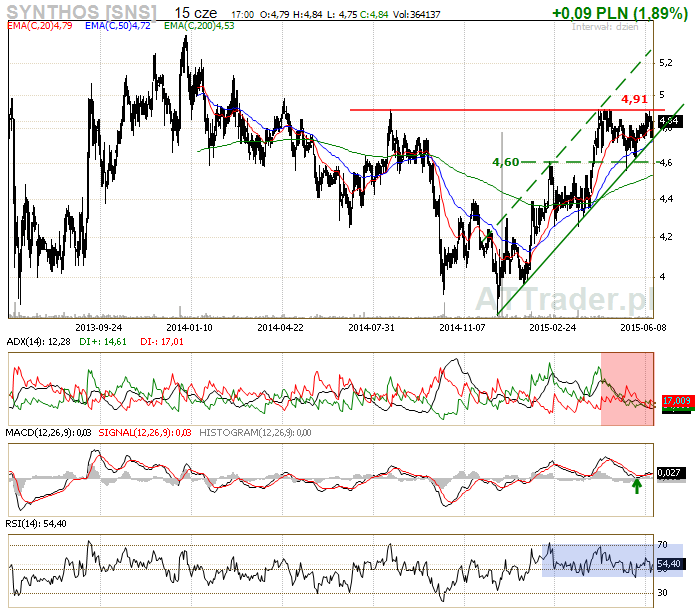Click the green DI+: 14,61 label
700x613 pixels.
pos(103,342)
